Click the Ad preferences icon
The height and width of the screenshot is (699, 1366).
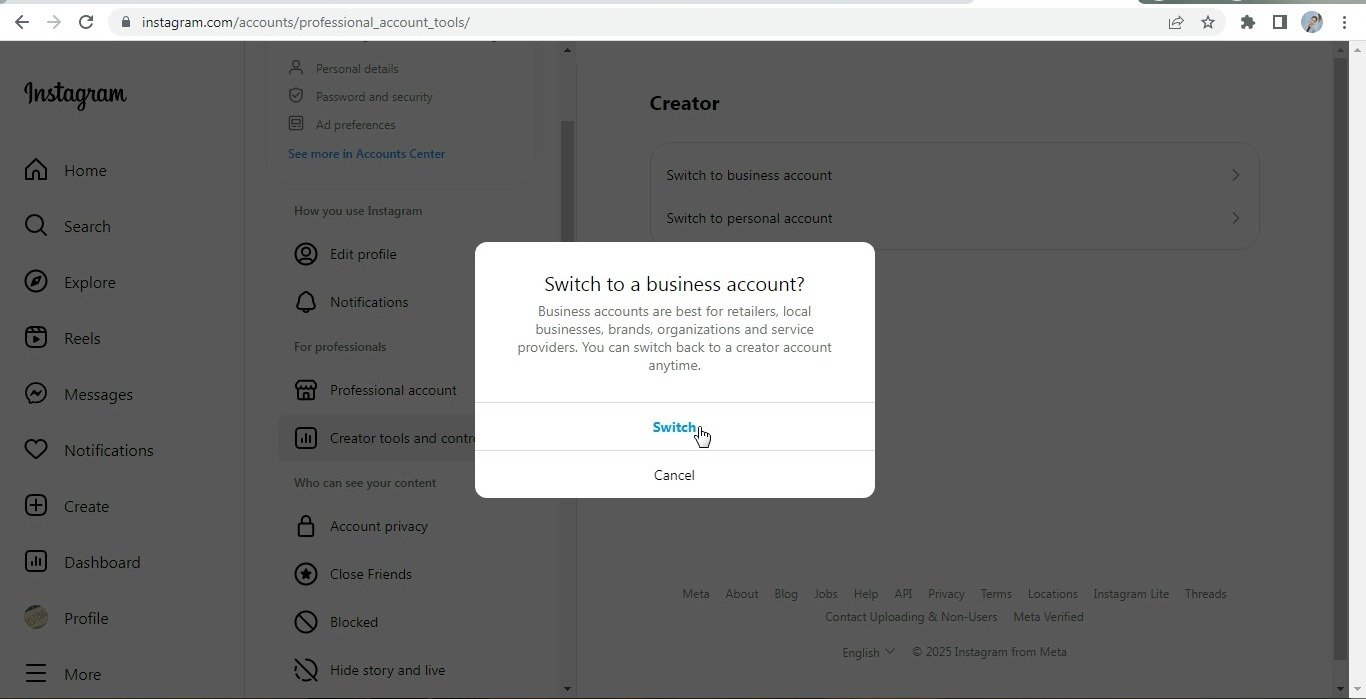296,124
